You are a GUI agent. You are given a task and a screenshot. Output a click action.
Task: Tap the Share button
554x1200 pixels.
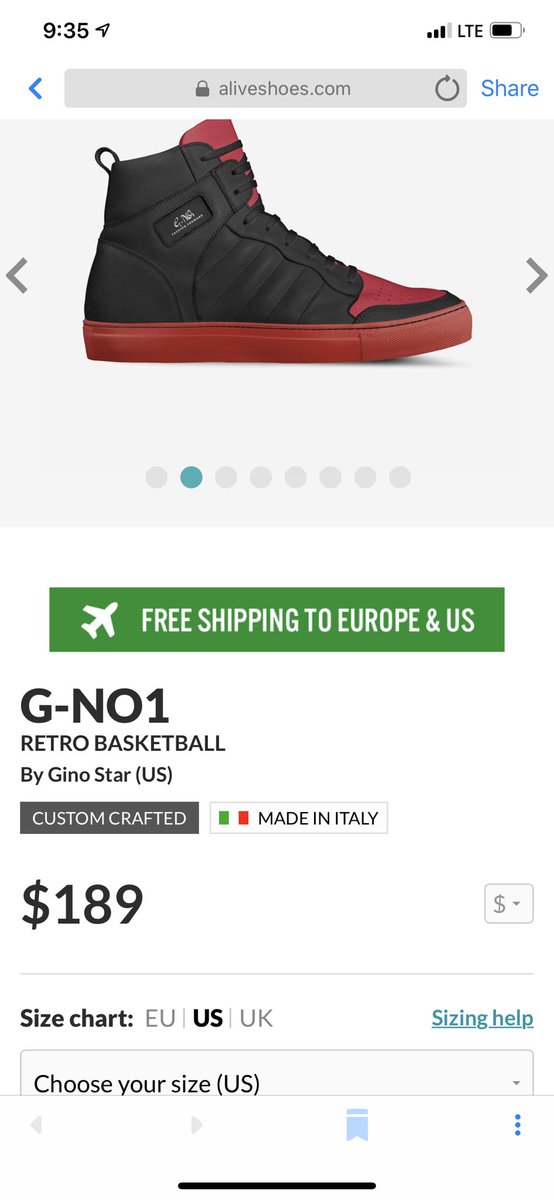point(509,88)
